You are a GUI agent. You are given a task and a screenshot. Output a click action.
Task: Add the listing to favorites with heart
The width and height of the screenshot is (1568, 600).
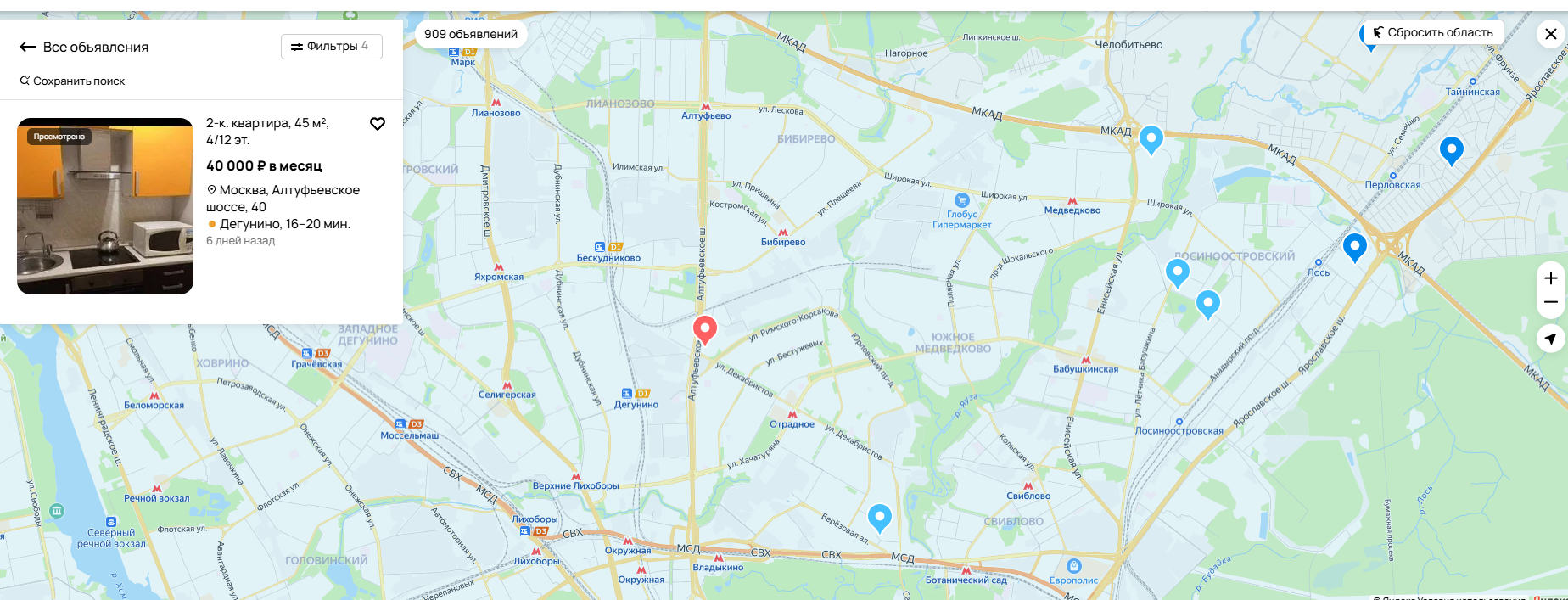tap(378, 124)
